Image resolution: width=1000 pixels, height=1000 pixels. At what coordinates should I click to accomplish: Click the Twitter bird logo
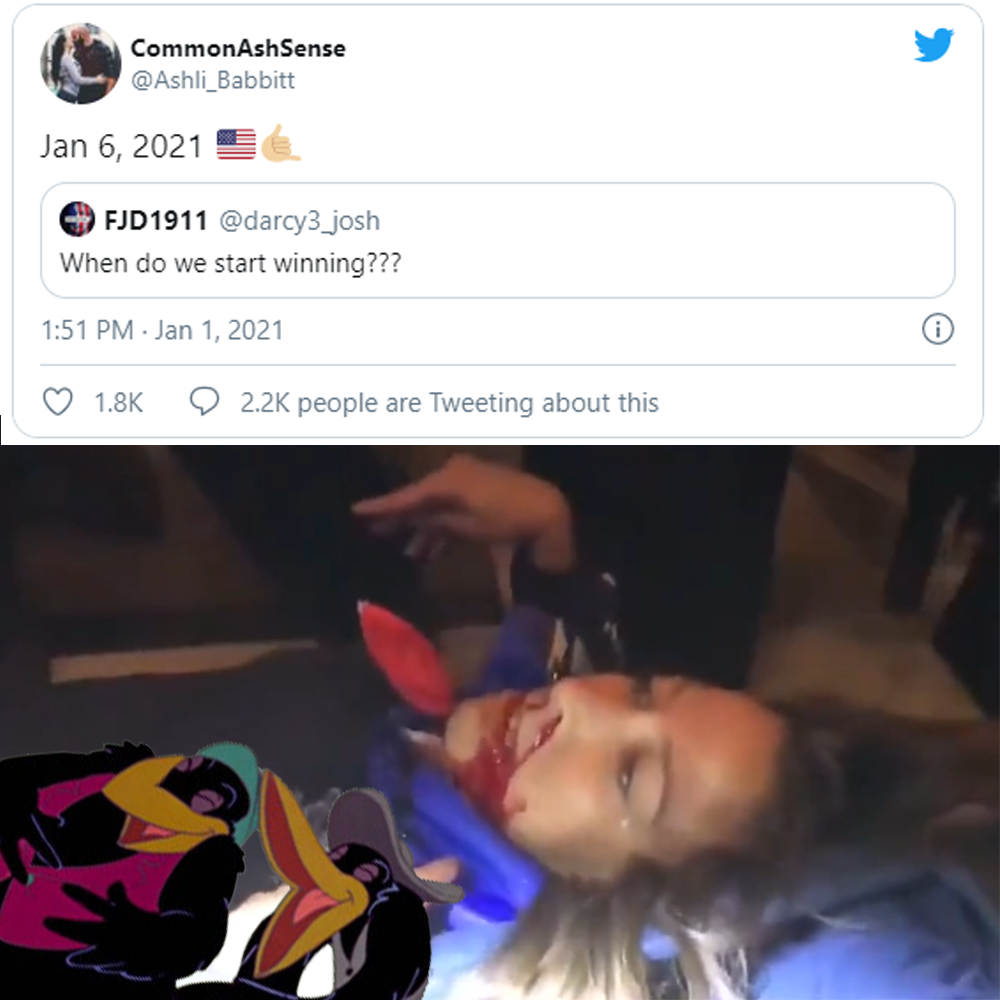(933, 45)
